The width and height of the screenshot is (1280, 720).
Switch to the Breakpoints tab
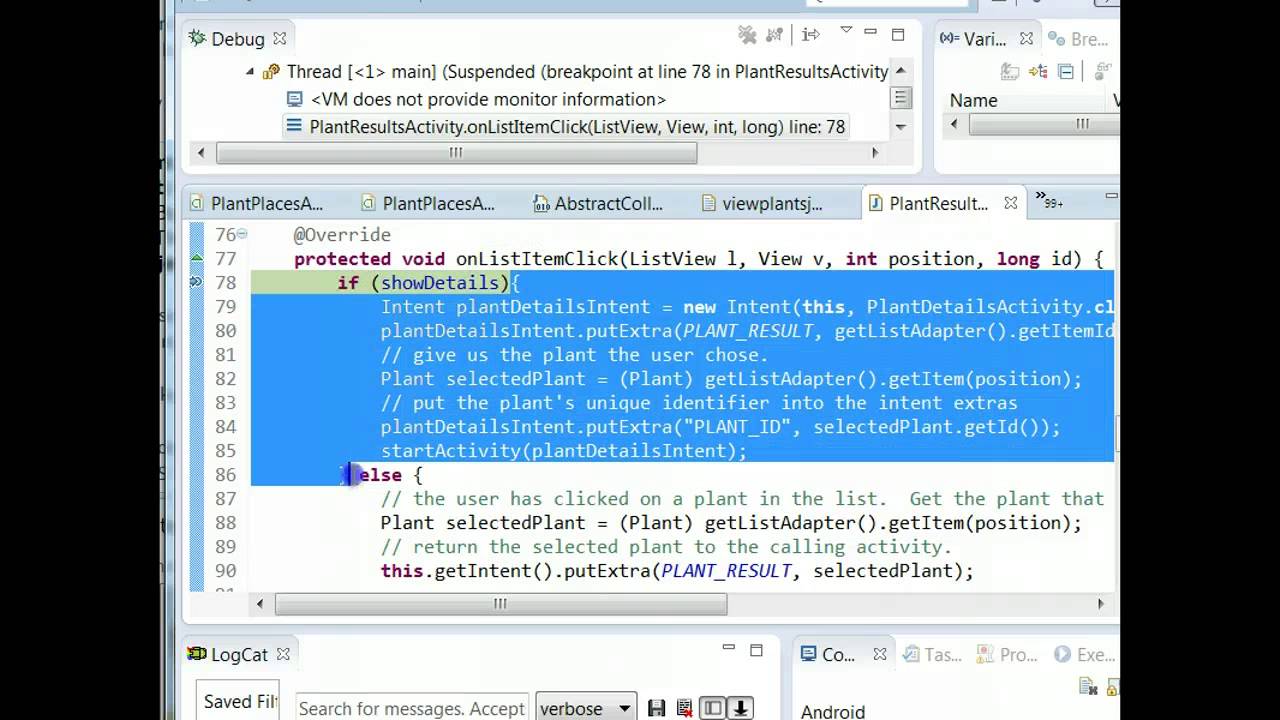(x=1078, y=39)
